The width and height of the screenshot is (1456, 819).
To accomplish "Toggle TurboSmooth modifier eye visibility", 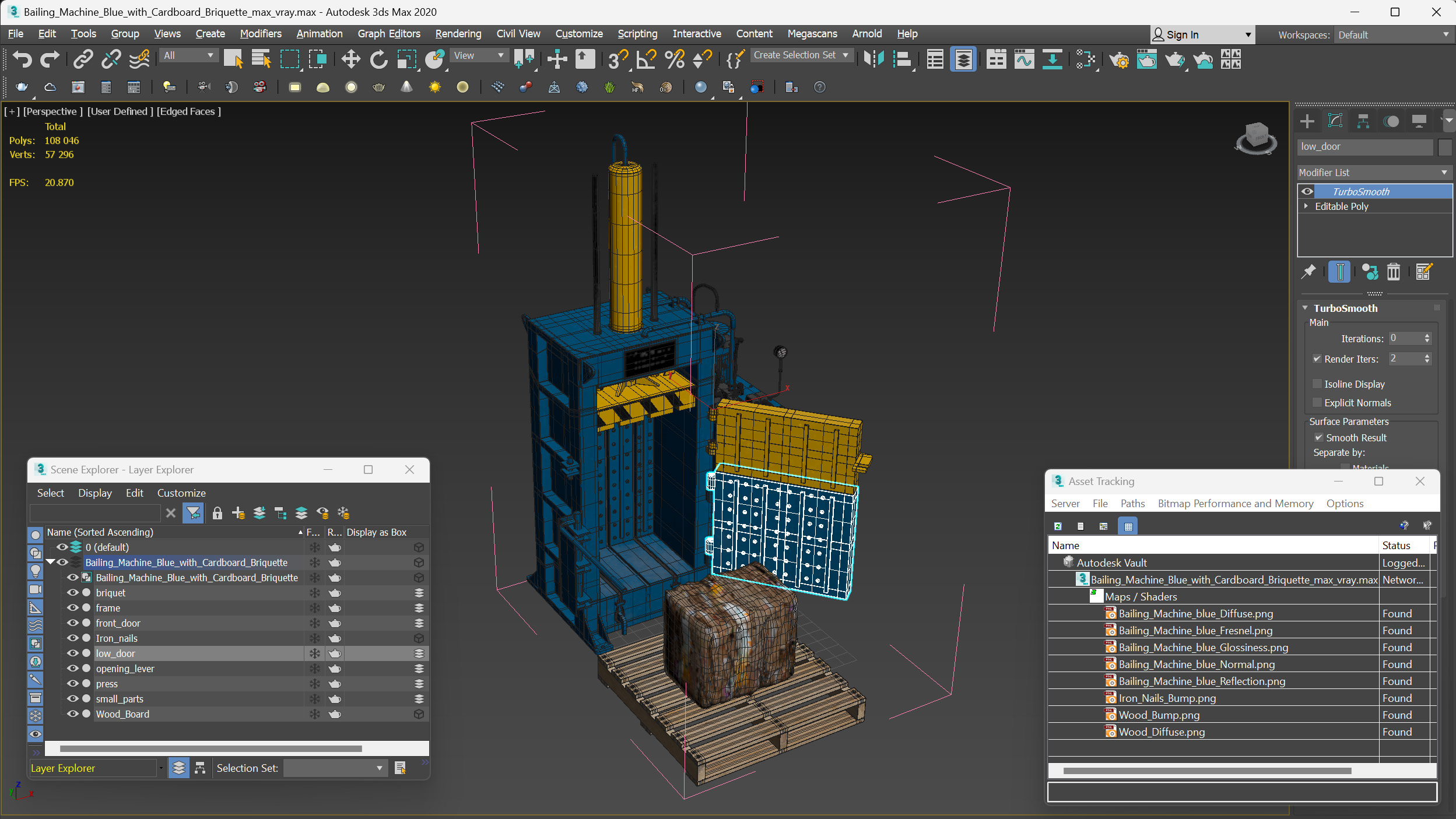I will [1307, 191].
